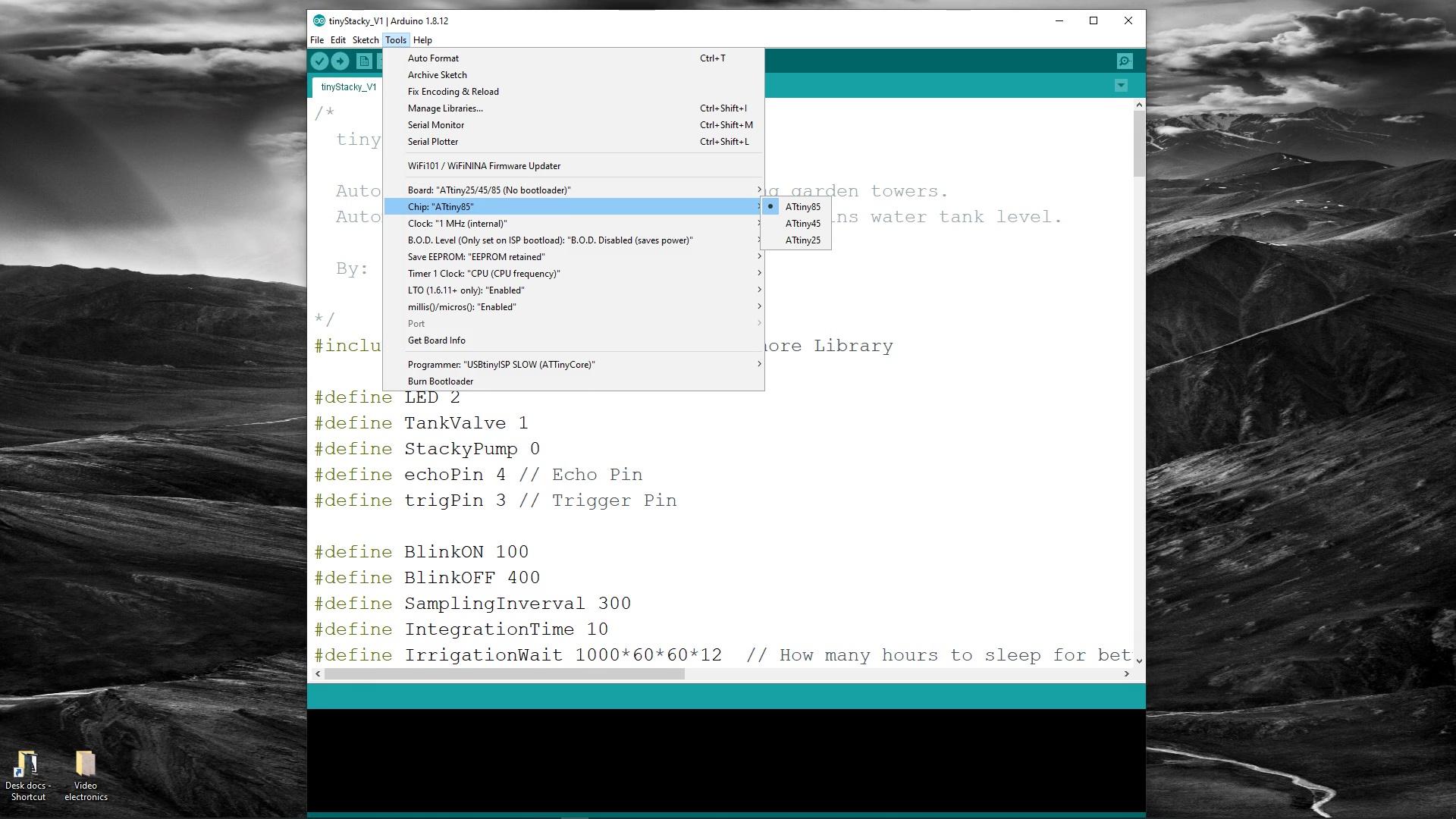Click the Verify checkmark button

pos(319,61)
